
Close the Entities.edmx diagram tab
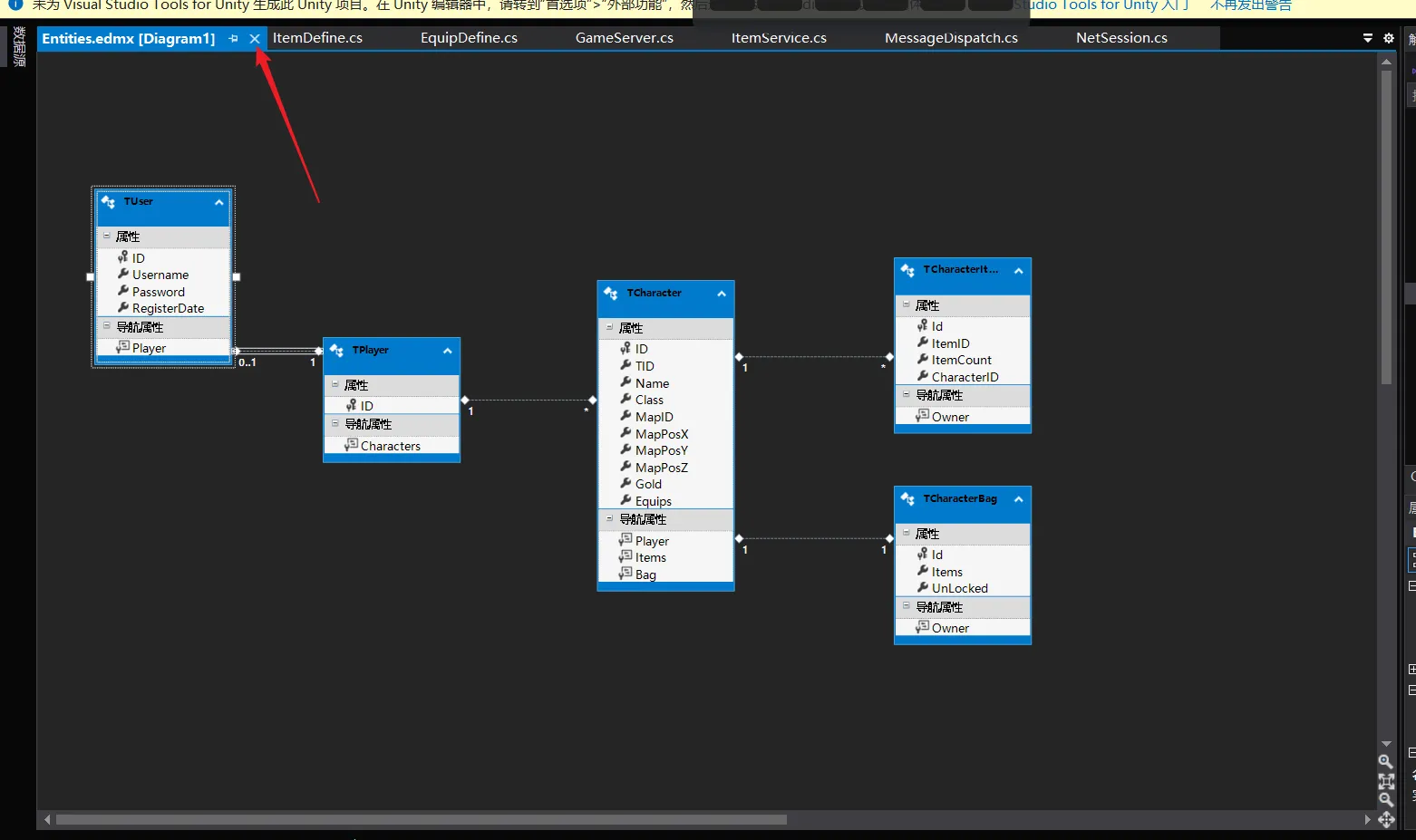click(255, 38)
